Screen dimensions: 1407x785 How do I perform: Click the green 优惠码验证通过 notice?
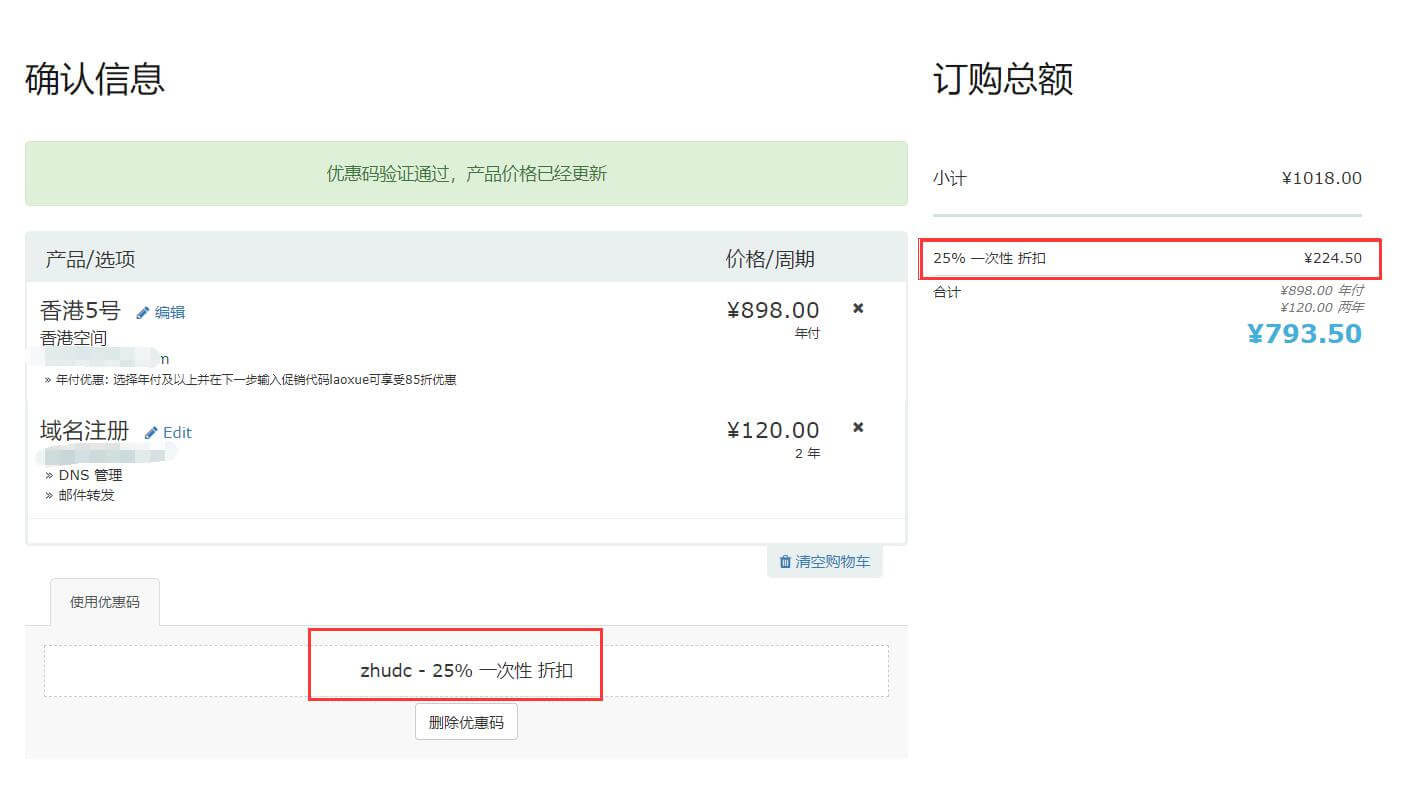point(466,173)
